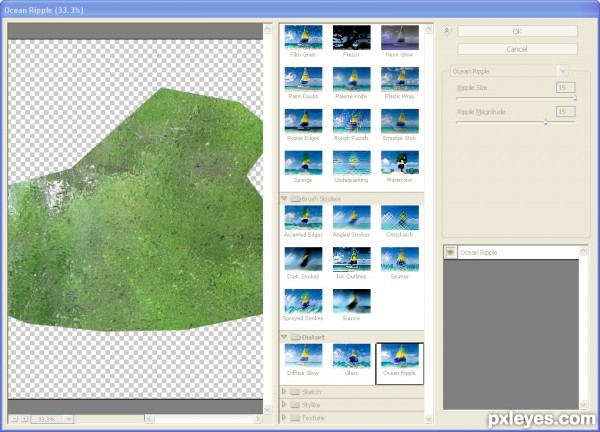Click the effect layers scroll-up arrow
This screenshot has width=600, height=432.
pos(583,251)
